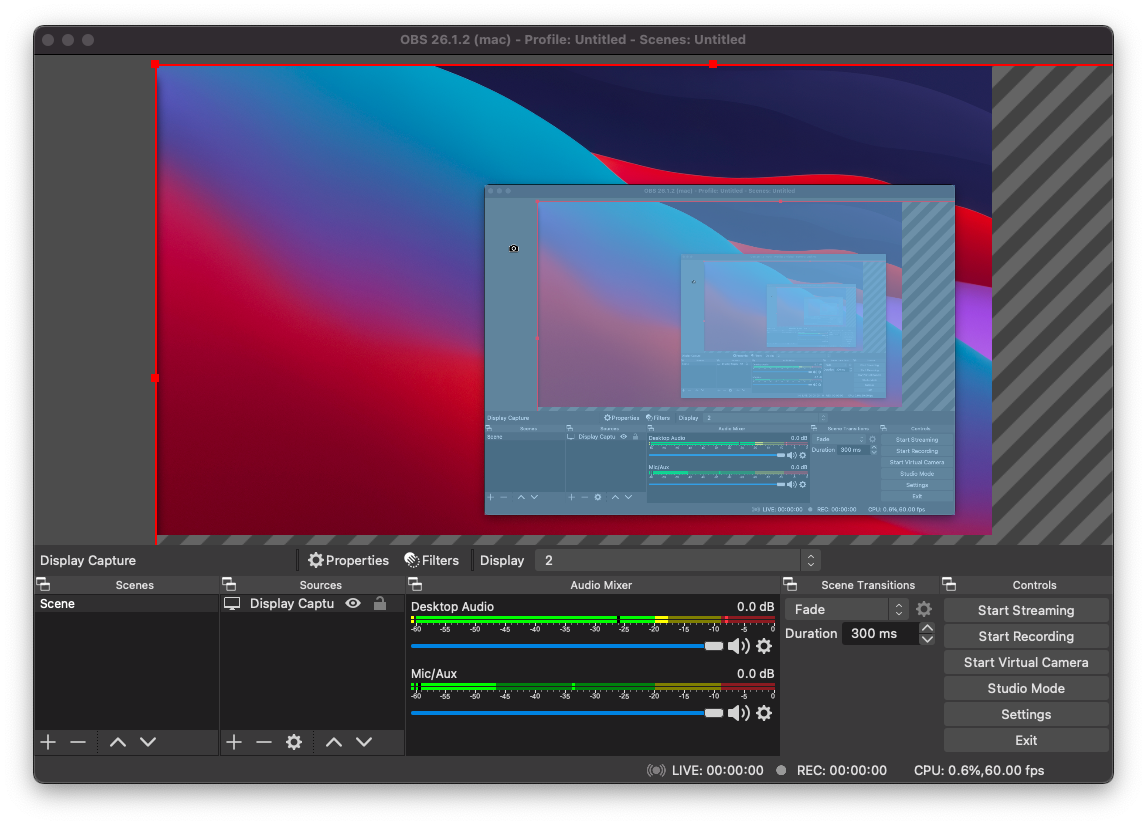This screenshot has width=1147, height=825.
Task: Toggle lock on Display Capture source
Action: tap(380, 604)
